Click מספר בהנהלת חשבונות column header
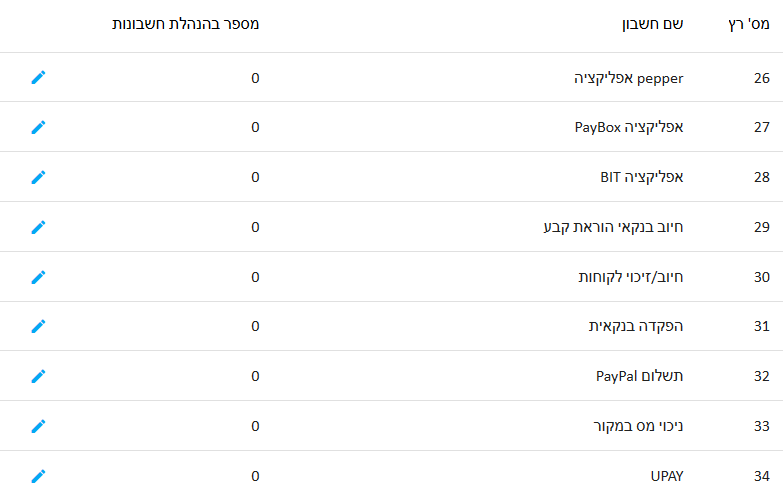The width and height of the screenshot is (783, 493). [x=185, y=24]
